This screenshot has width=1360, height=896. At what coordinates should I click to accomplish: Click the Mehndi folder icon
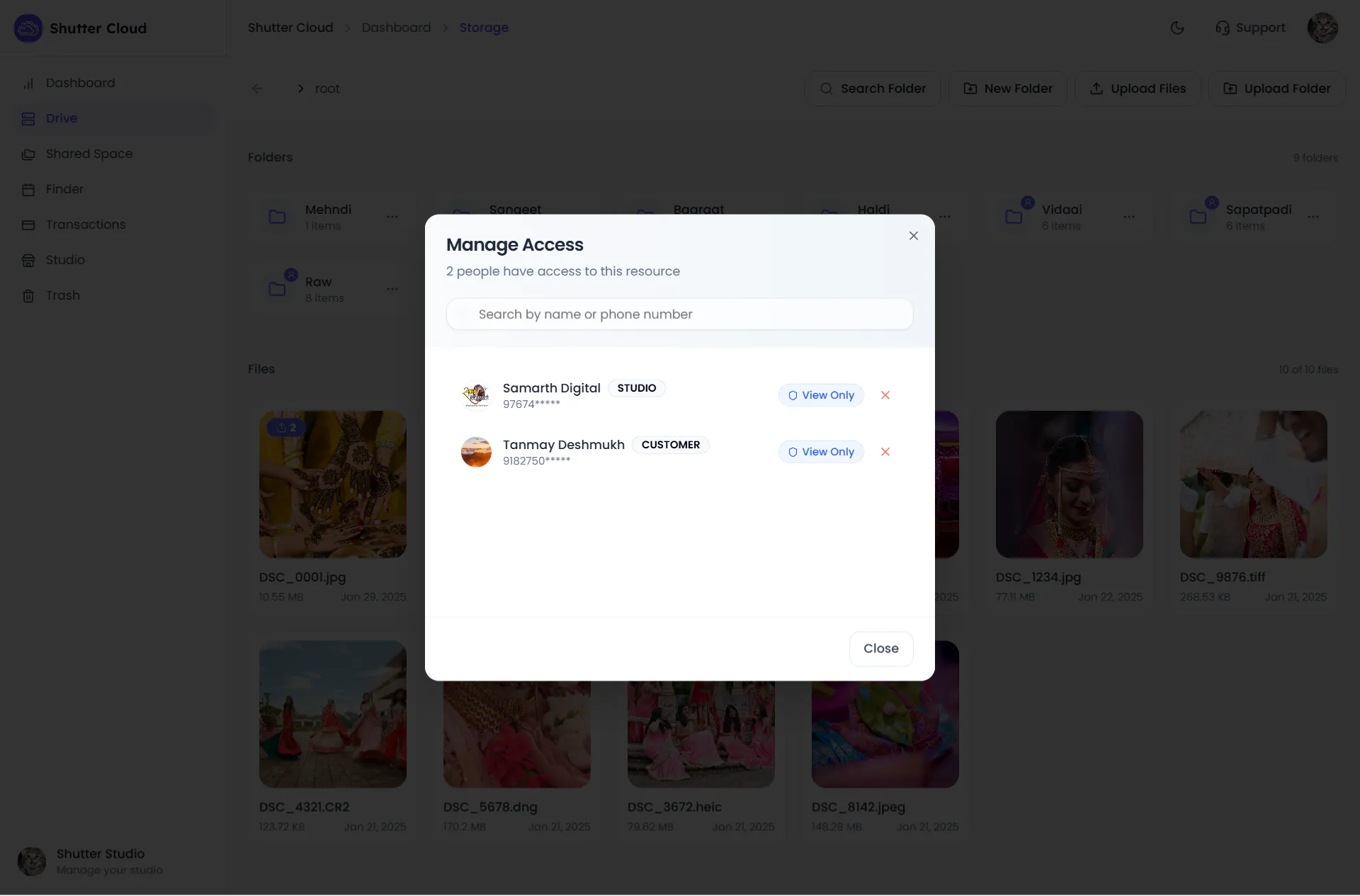coord(278,217)
